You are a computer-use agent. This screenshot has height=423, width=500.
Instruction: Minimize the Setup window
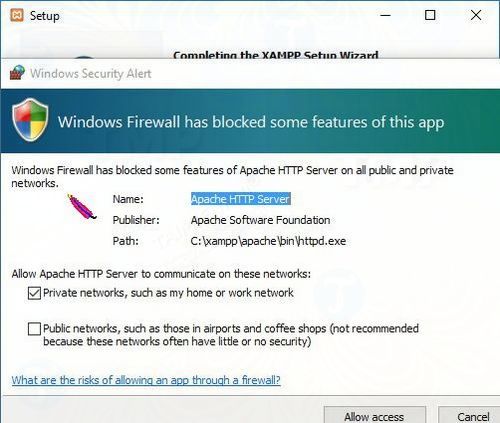(385, 15)
